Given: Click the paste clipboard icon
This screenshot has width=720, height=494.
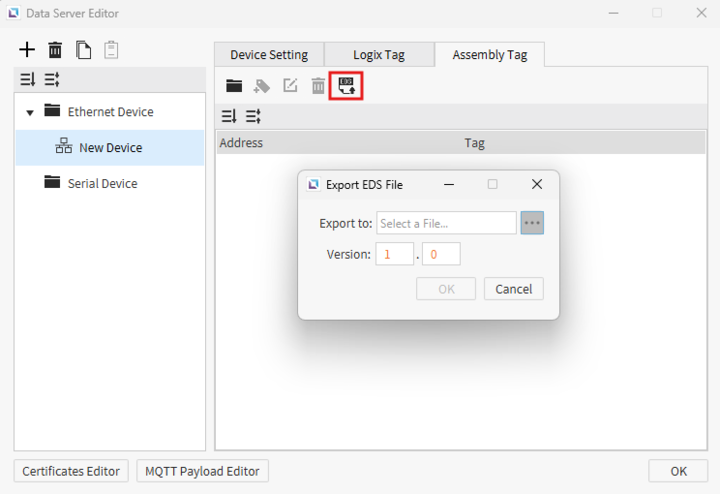Looking at the screenshot, I should pyautogui.click(x=111, y=50).
